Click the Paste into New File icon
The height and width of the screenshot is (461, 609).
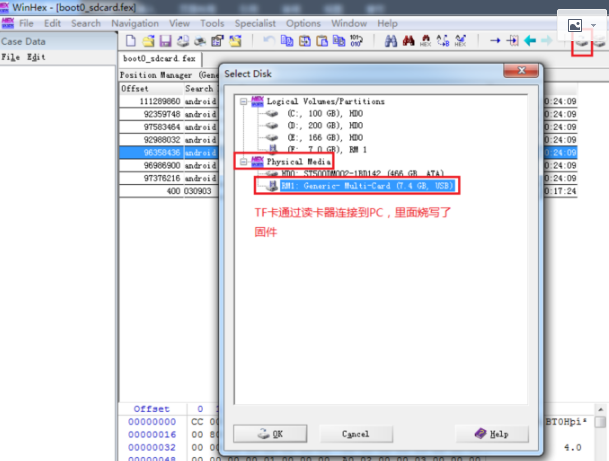pos(322,40)
